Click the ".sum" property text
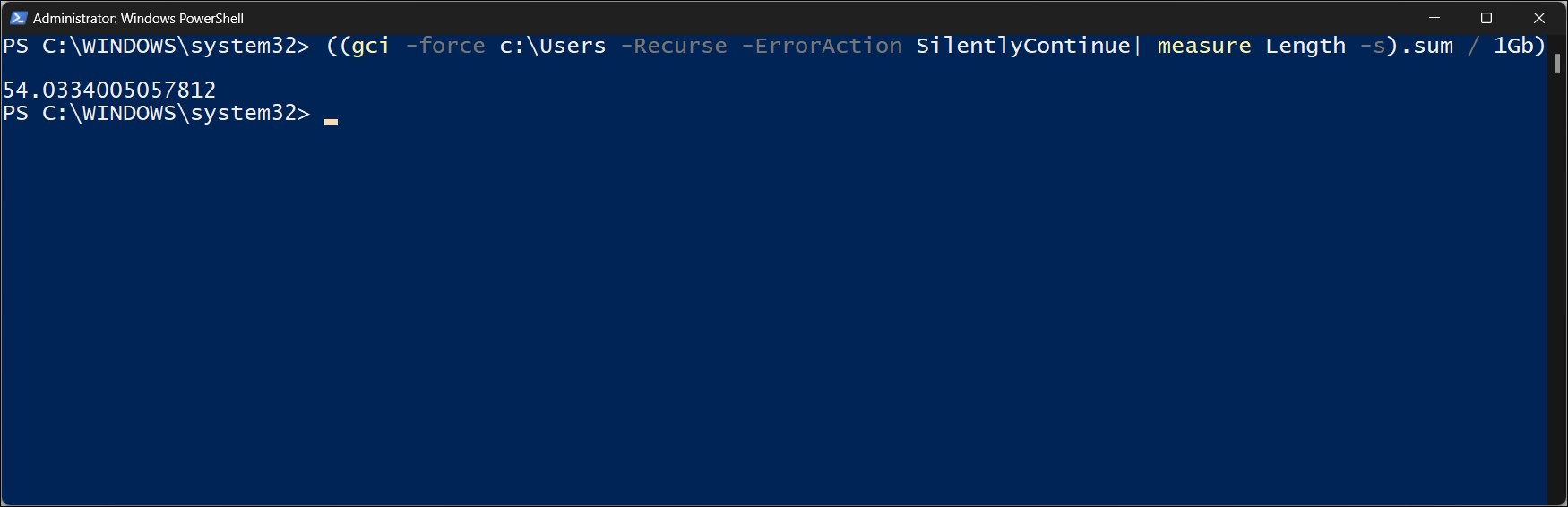The image size is (1568, 507). click(x=1426, y=46)
